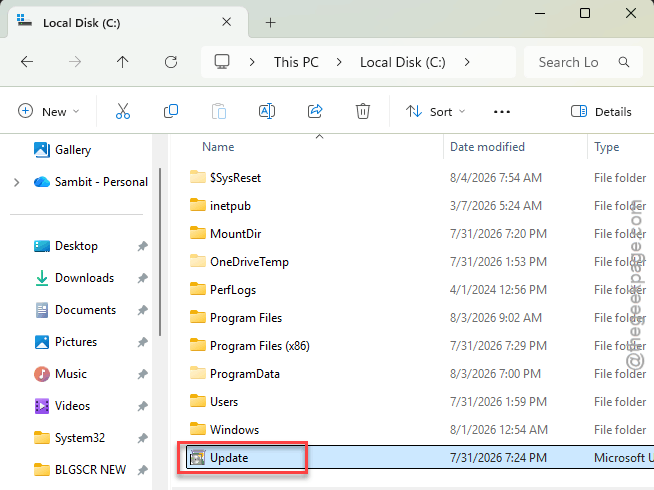Screen dimensions: 654x490
Task: Select Sambit - Personal OneDrive
Action: (91, 182)
